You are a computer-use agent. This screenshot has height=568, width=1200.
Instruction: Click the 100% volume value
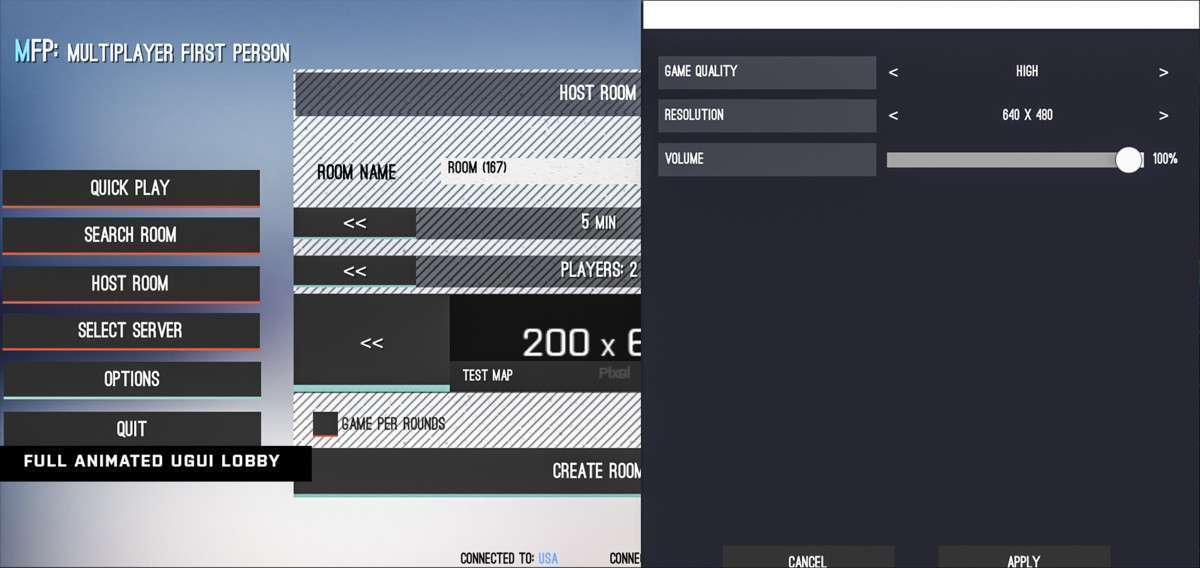tap(1165, 159)
